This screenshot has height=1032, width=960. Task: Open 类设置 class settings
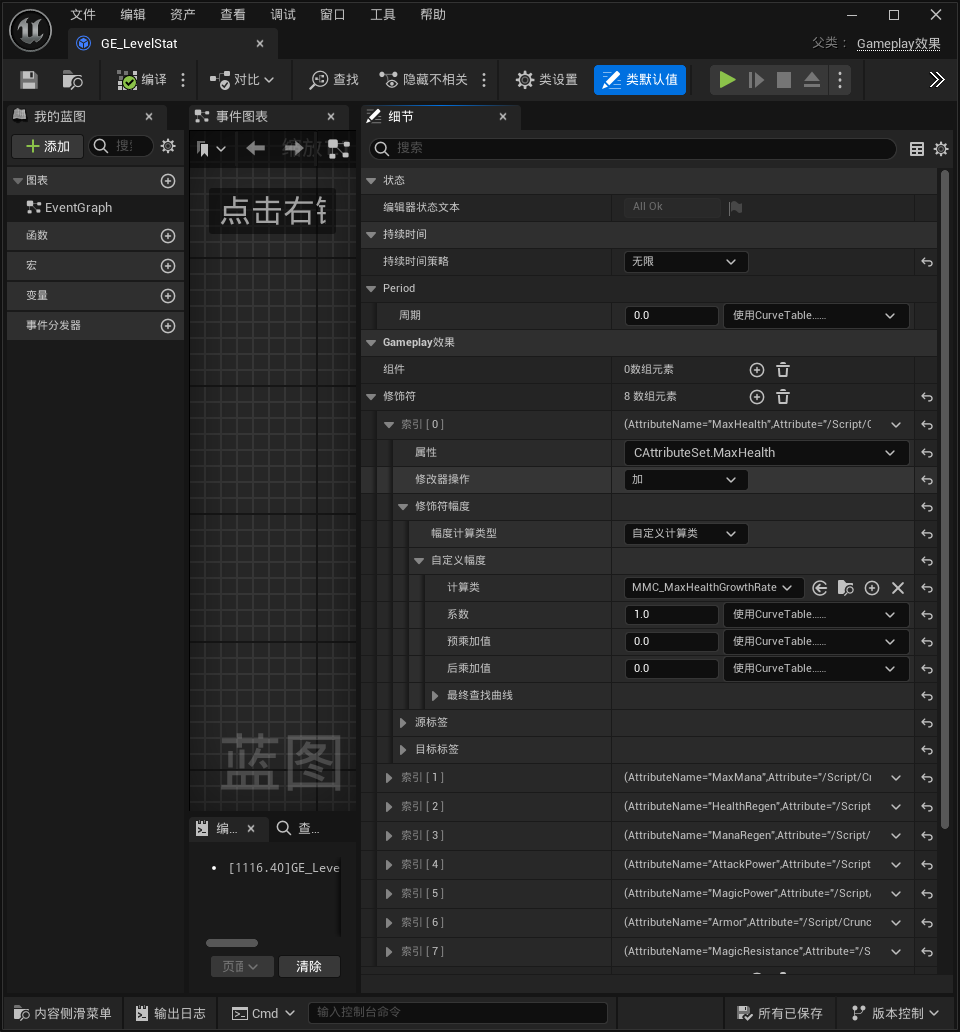pos(547,80)
